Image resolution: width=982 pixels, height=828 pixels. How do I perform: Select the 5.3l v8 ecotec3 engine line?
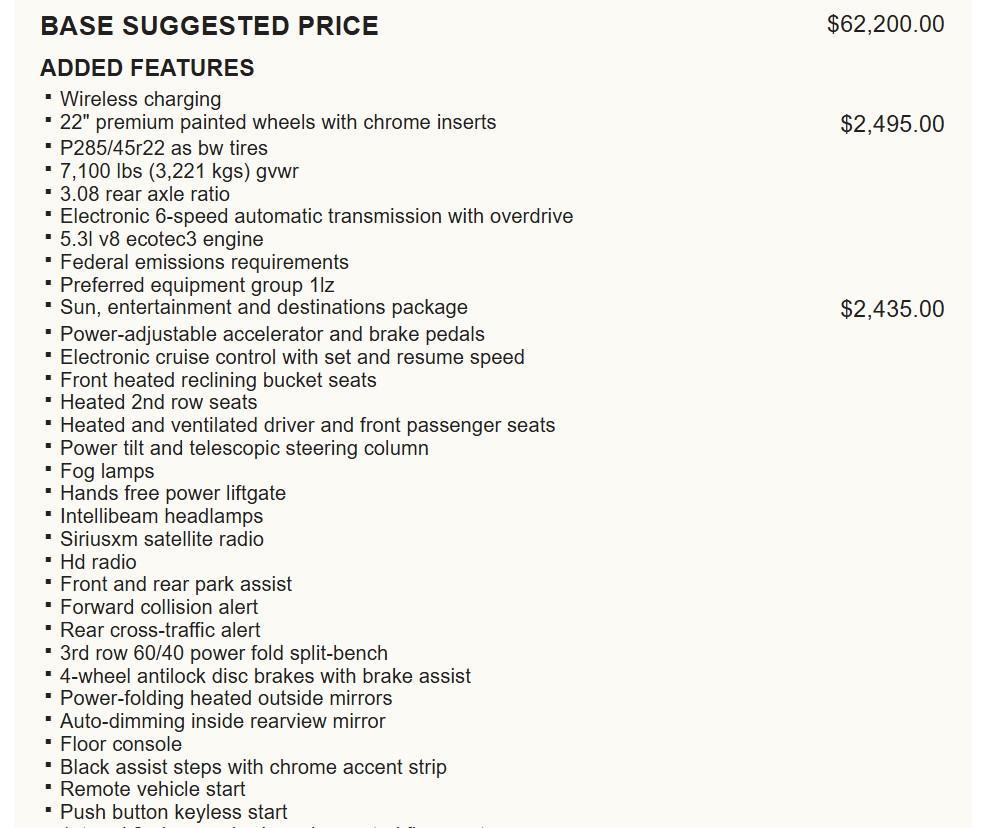pyautogui.click(x=162, y=239)
